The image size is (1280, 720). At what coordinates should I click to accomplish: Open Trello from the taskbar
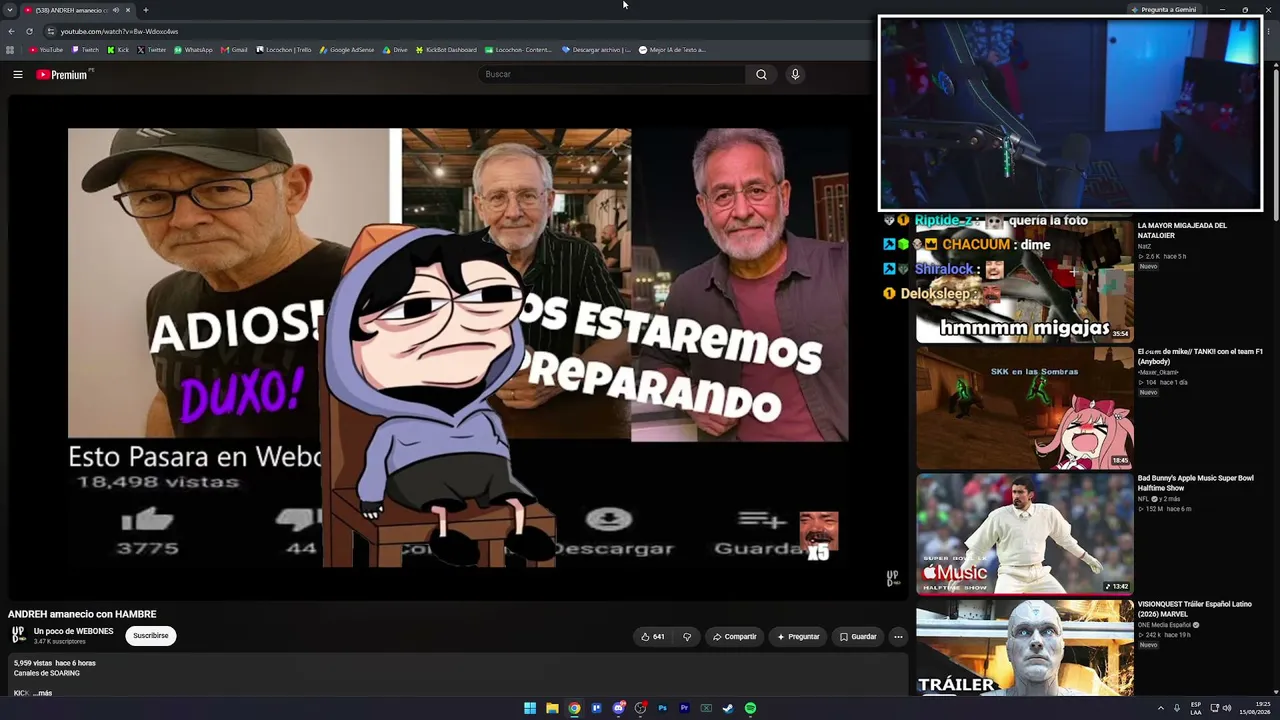click(x=596, y=708)
